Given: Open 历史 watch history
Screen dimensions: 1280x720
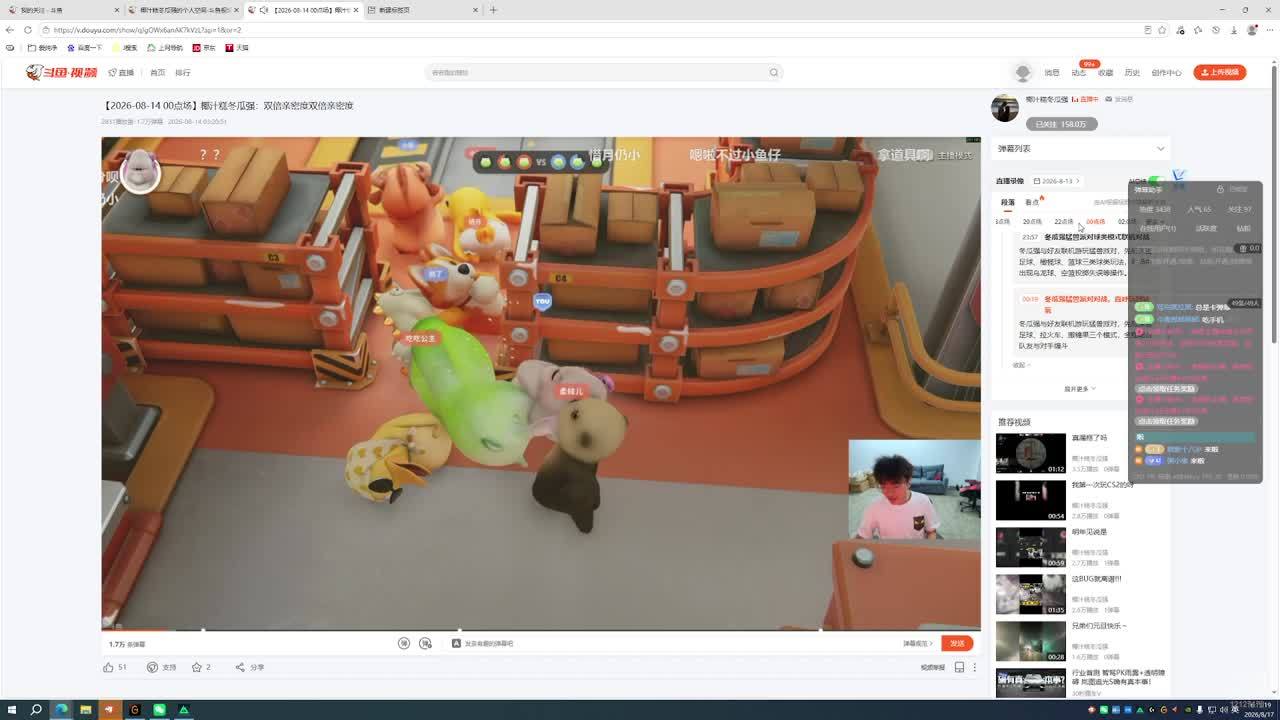Looking at the screenshot, I should [x=1132, y=73].
